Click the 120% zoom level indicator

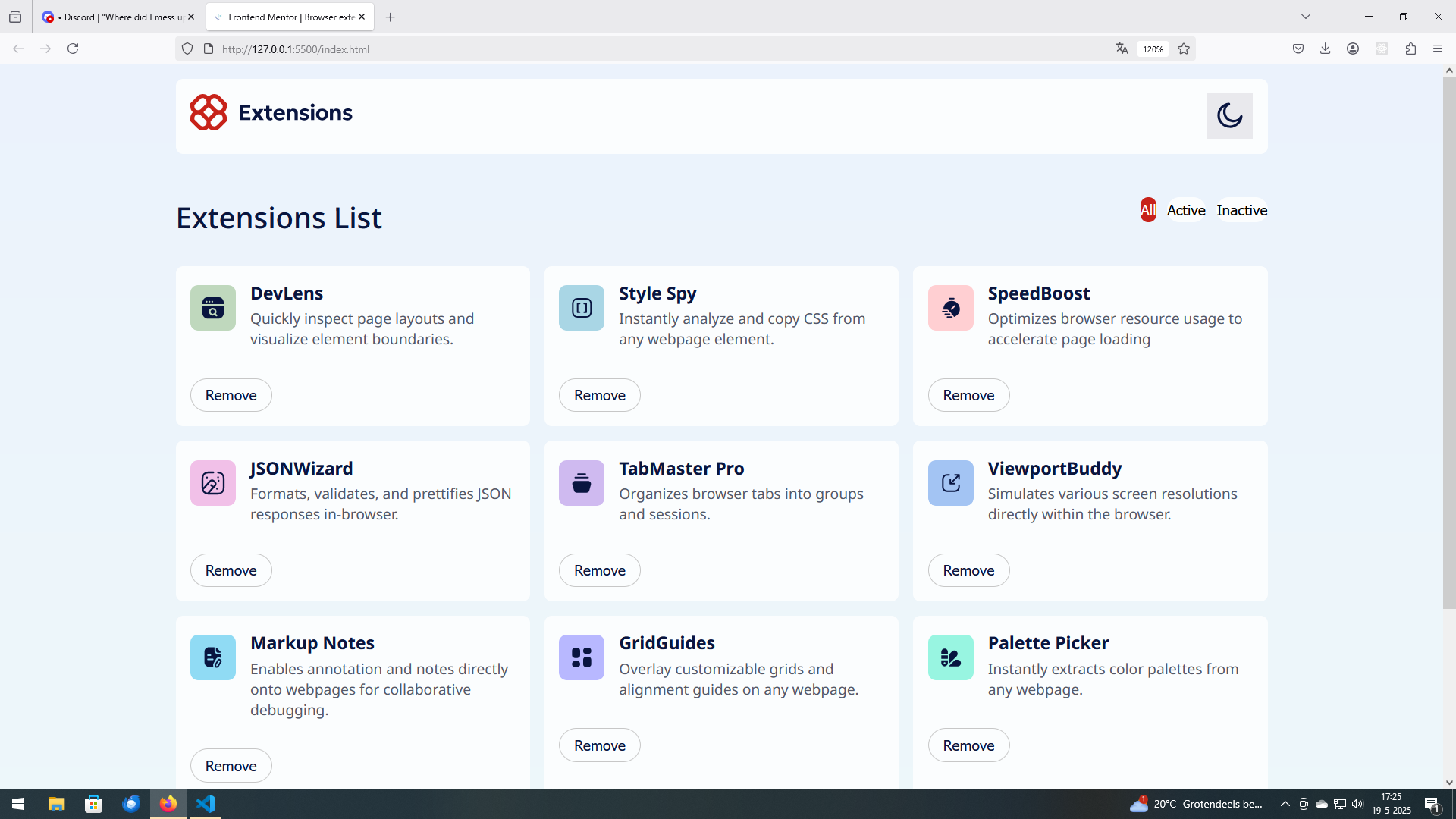coord(1153,49)
